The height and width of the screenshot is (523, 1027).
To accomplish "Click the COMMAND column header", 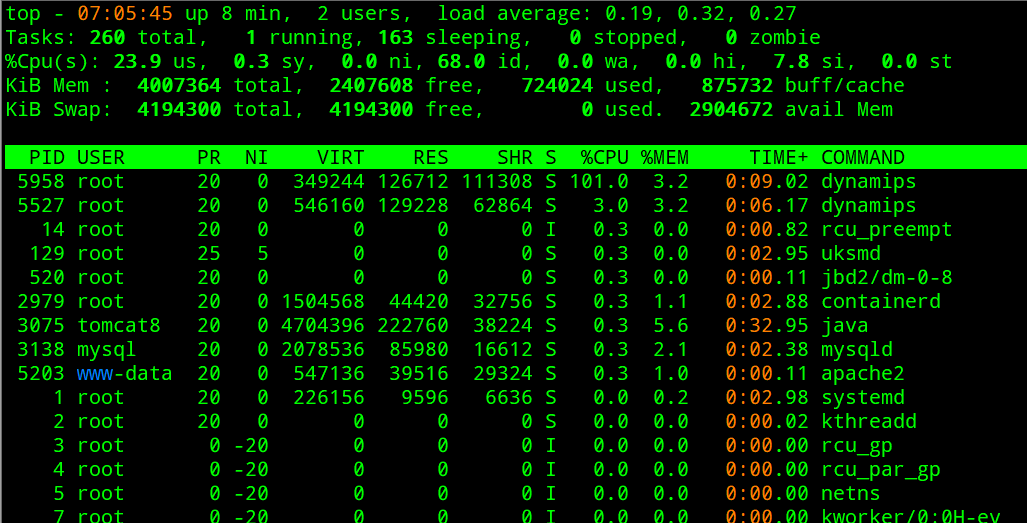I will pyautogui.click(x=862, y=157).
